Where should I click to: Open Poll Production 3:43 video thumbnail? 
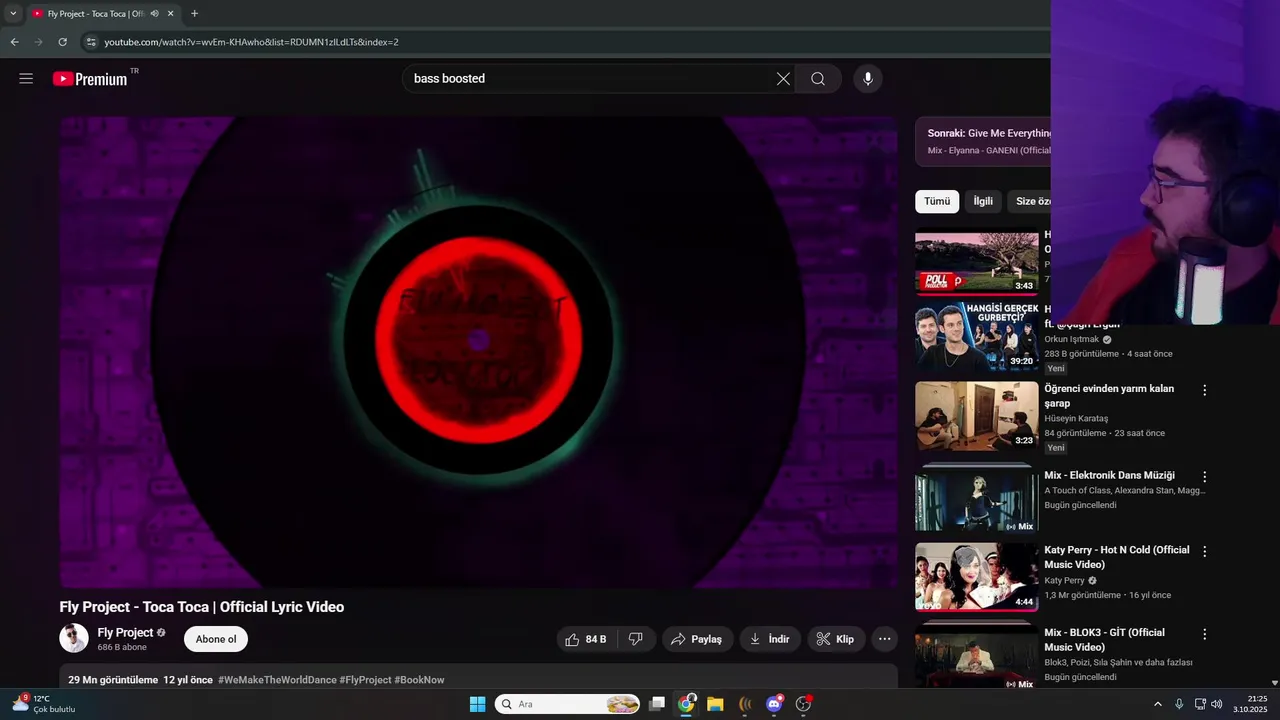[977, 263]
